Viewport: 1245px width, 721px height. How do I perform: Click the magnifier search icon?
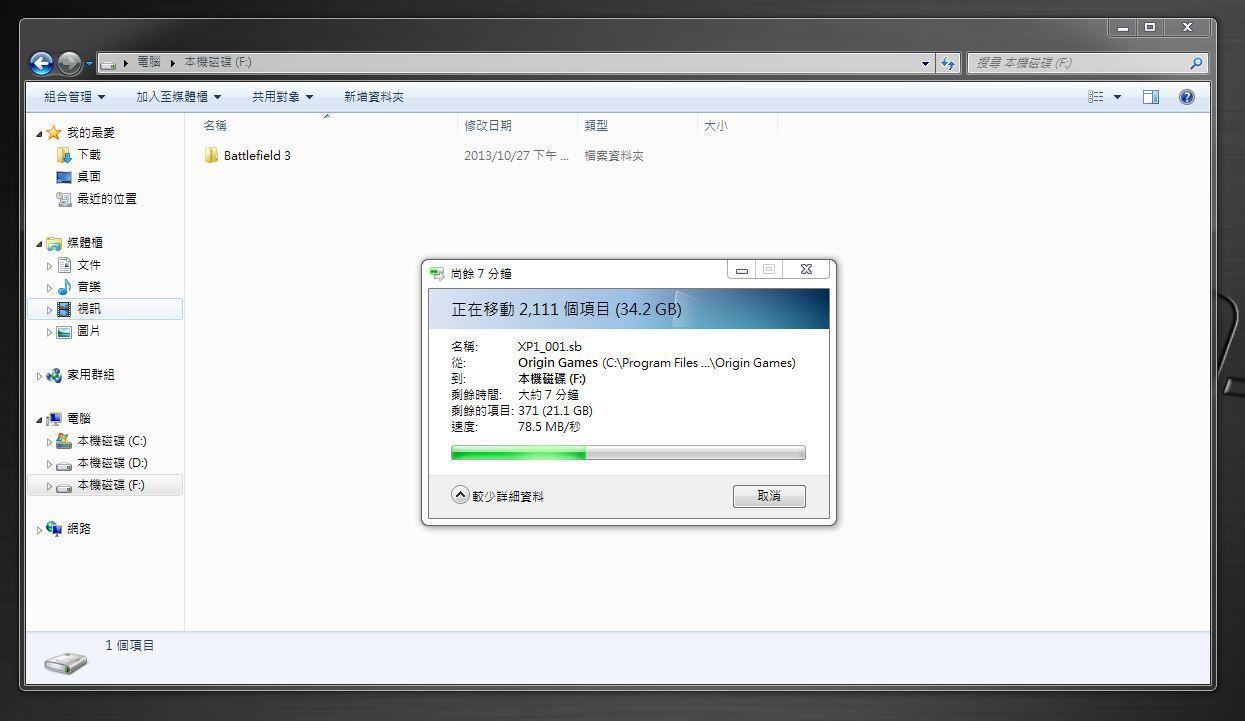click(1196, 63)
